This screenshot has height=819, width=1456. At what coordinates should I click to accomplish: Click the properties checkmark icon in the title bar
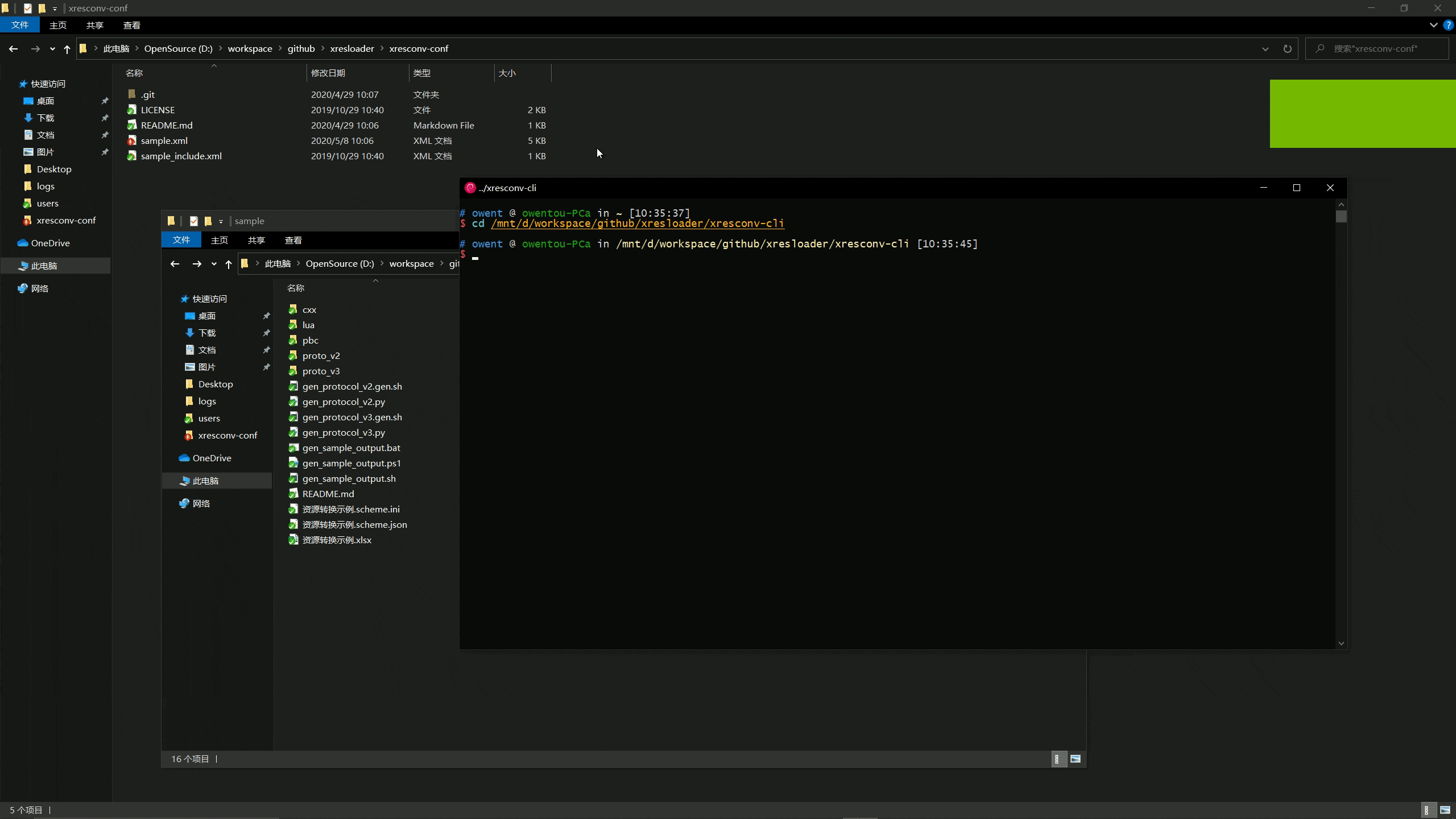pos(27,8)
